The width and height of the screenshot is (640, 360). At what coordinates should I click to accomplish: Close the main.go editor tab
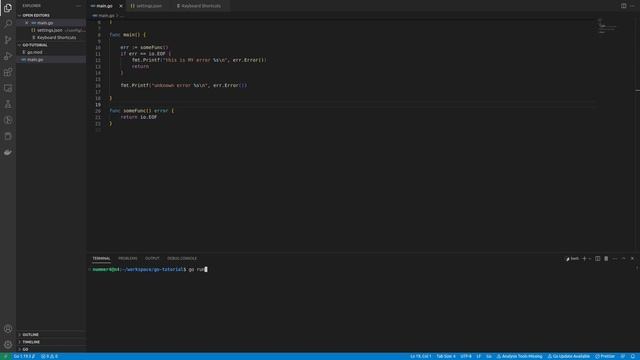[121, 6]
